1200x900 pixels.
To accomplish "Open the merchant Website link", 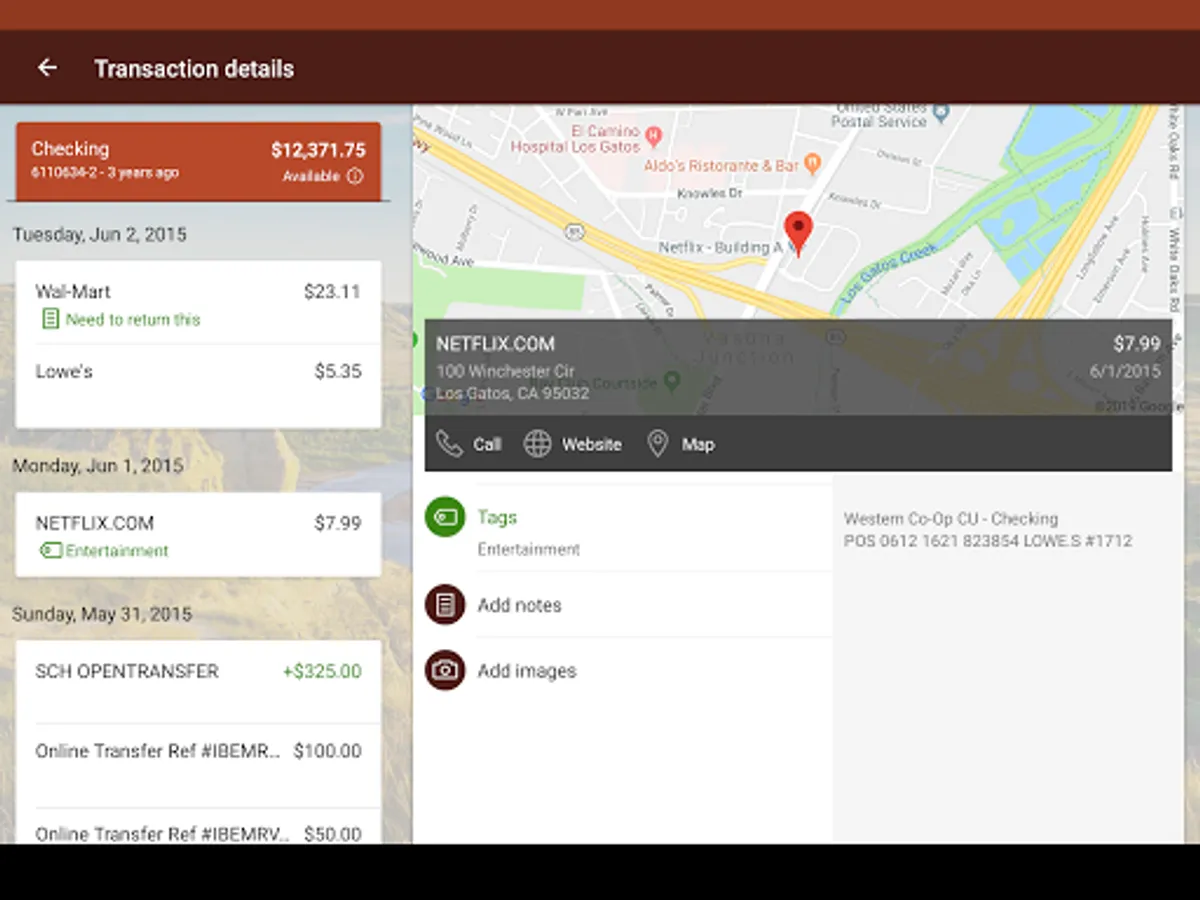I will tap(573, 444).
